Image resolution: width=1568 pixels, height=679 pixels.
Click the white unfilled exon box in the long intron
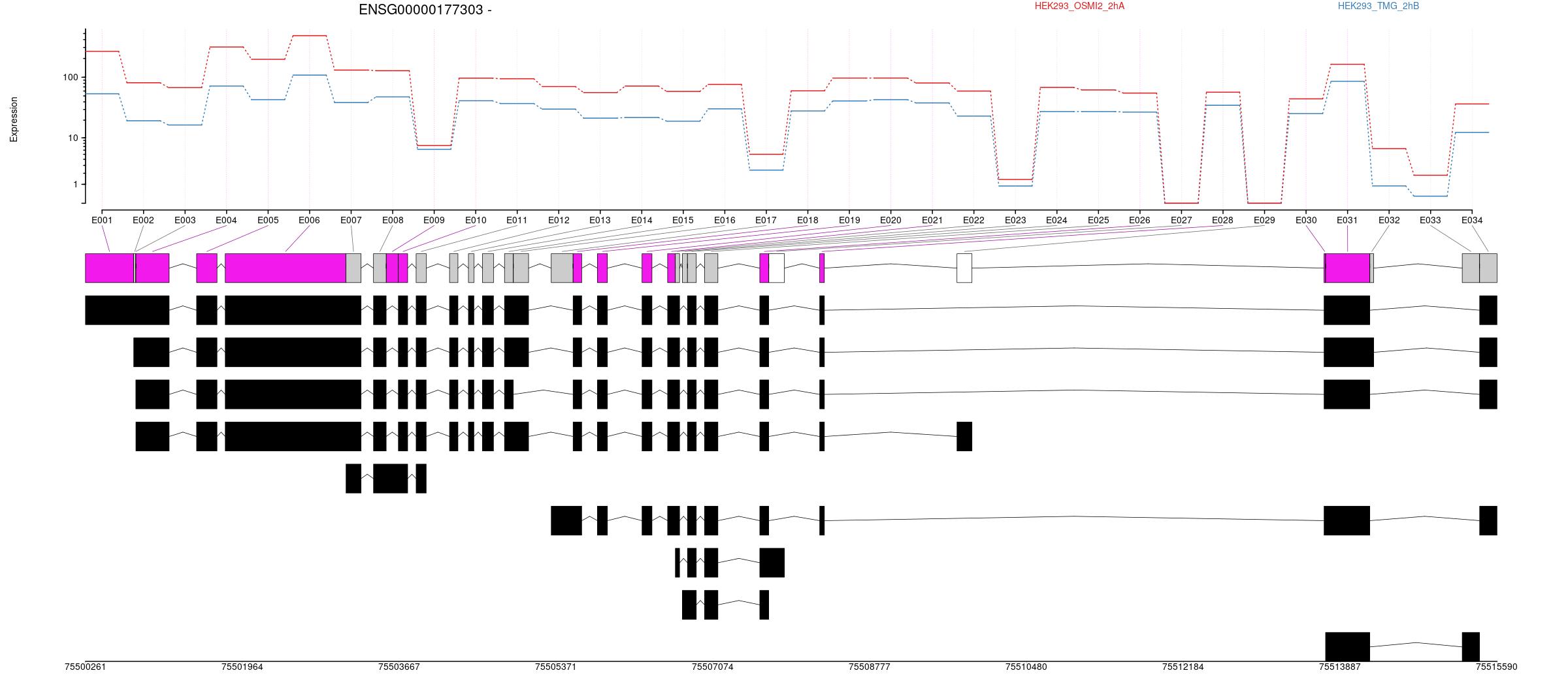964,268
